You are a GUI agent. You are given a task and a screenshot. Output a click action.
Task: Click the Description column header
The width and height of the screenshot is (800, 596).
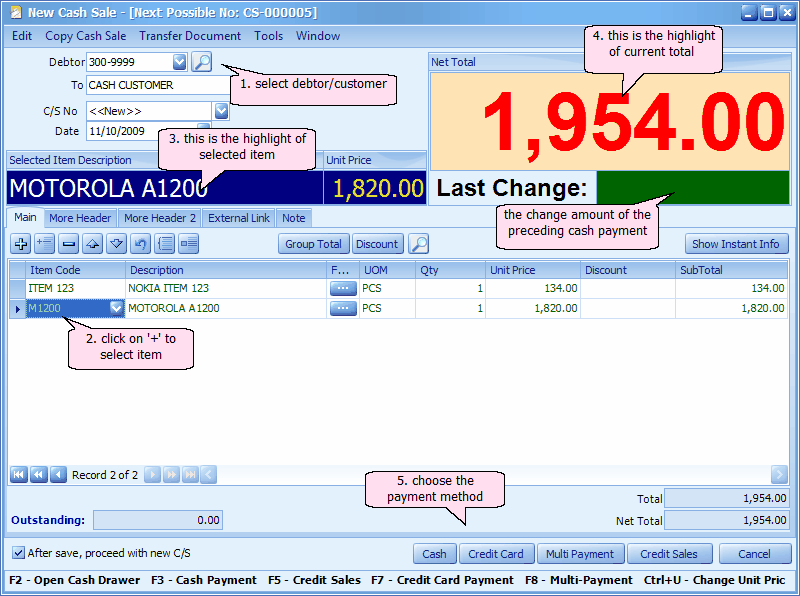coord(226,270)
